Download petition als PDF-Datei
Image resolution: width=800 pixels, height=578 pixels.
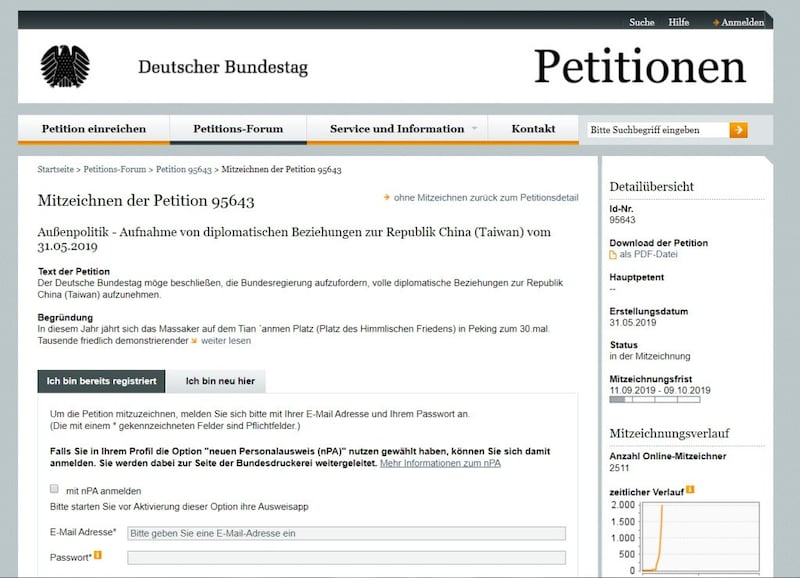[x=648, y=255]
